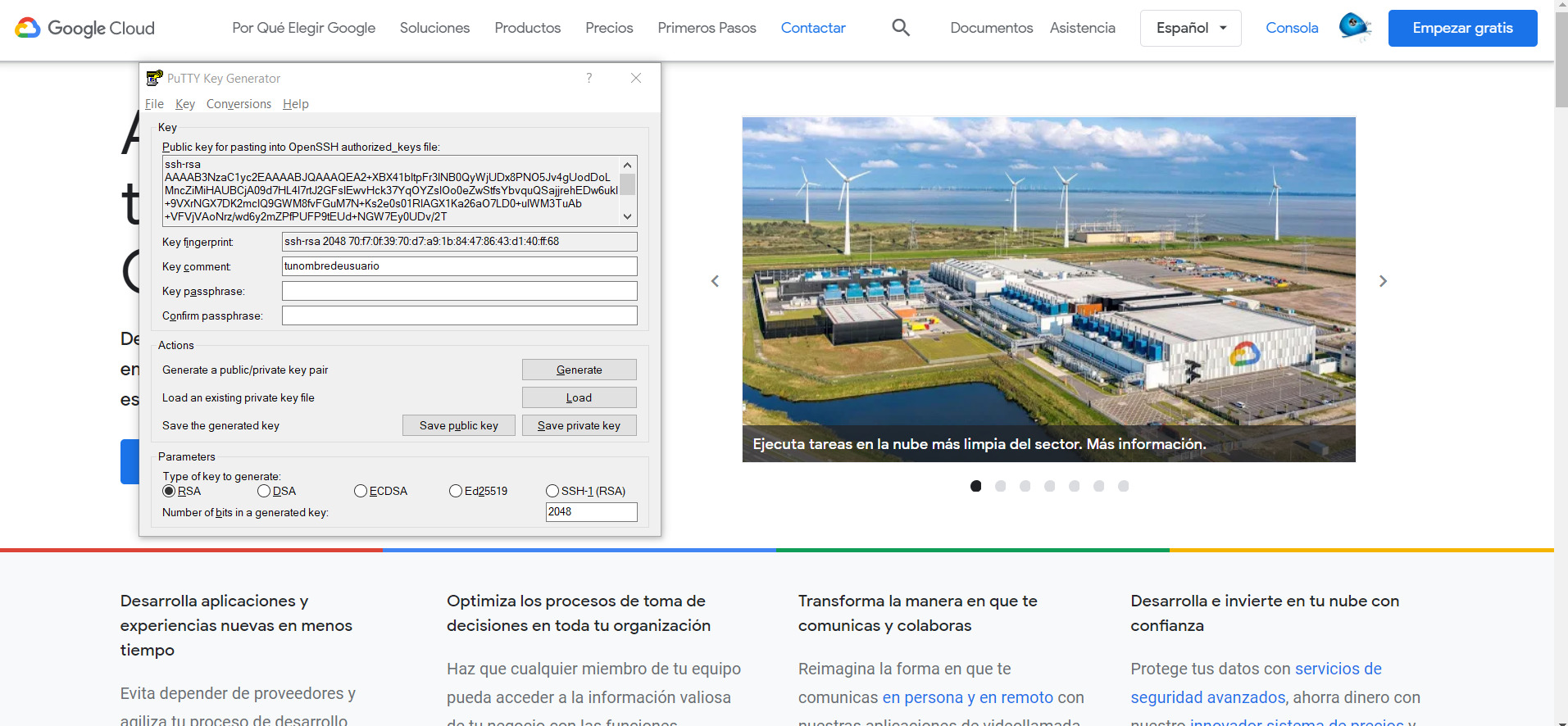Viewport: 1568px width, 726px height.
Task: Click heading 'Desarrolla e invierte en tu nube'
Action: click(1265, 613)
